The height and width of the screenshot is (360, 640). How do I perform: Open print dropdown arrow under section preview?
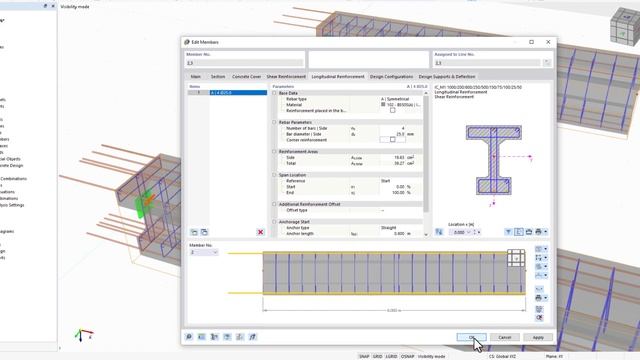[546, 232]
